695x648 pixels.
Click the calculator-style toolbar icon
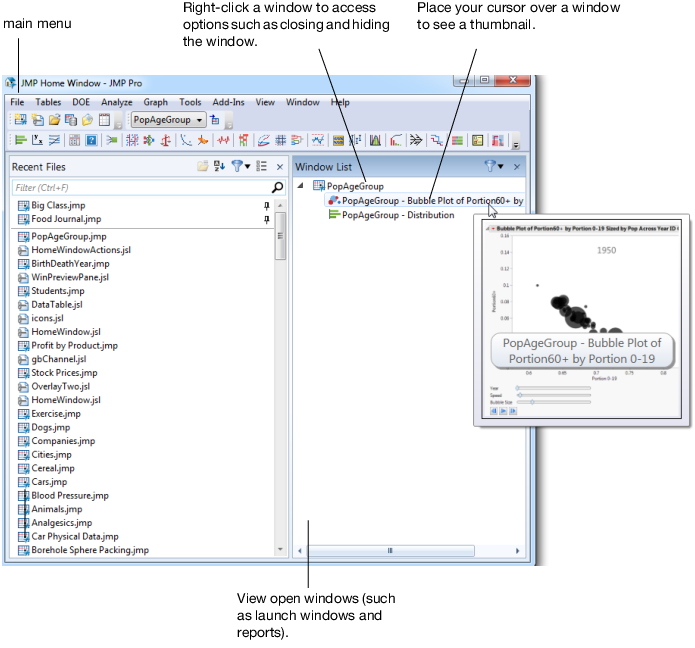[74, 141]
